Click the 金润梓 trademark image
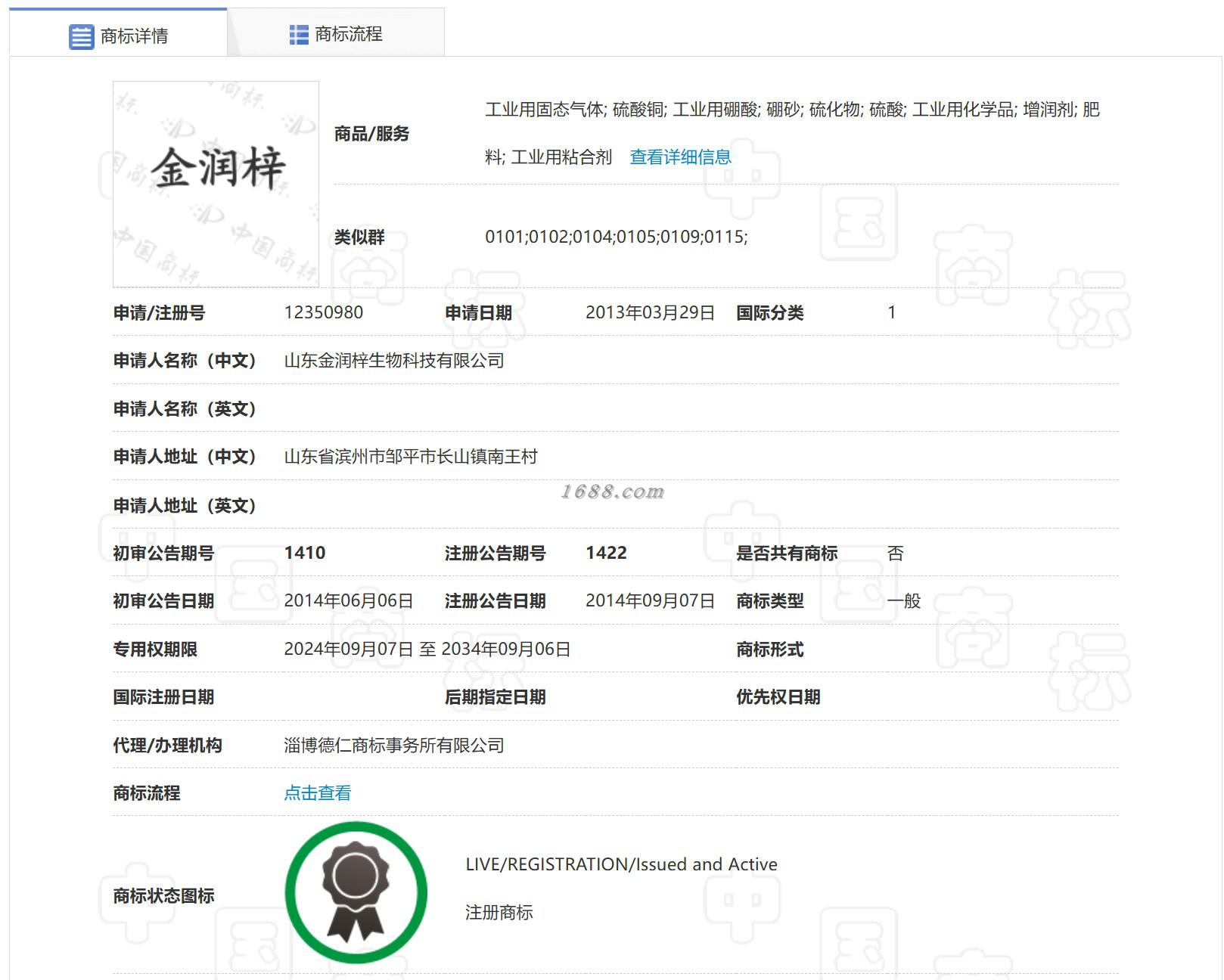This screenshot has height=980, width=1224. coord(216,184)
